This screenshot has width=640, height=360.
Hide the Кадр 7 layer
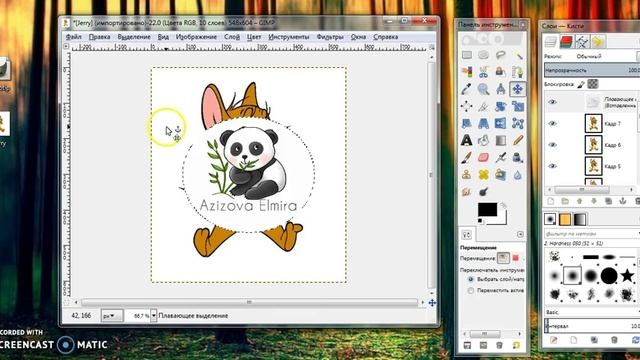coord(552,123)
